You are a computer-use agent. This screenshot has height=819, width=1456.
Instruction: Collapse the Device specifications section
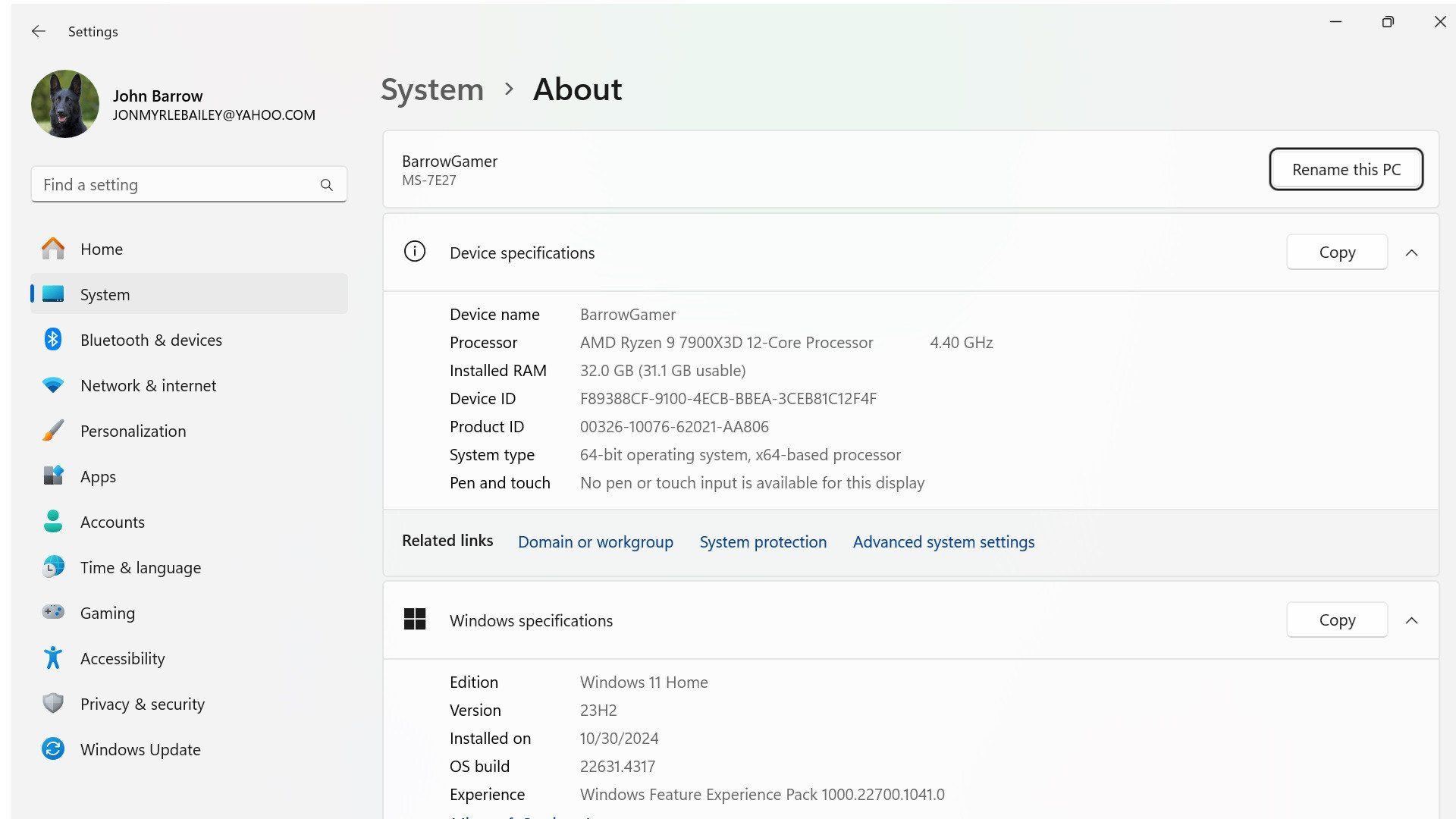point(1411,253)
